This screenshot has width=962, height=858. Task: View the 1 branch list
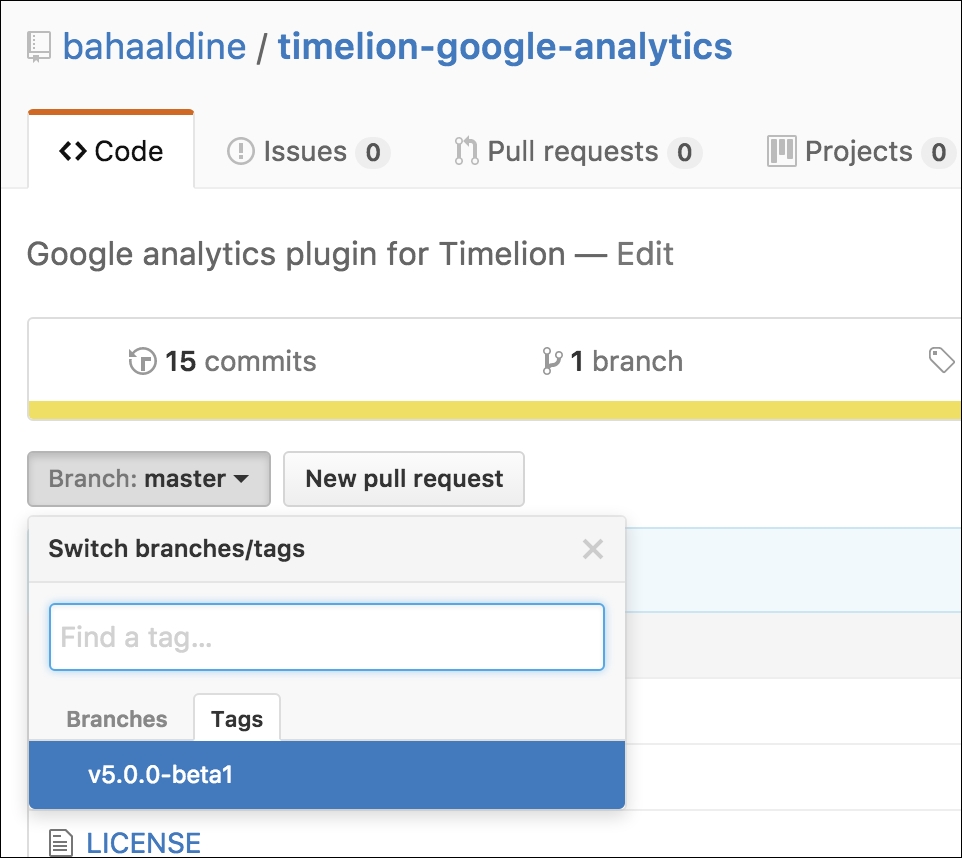click(612, 361)
